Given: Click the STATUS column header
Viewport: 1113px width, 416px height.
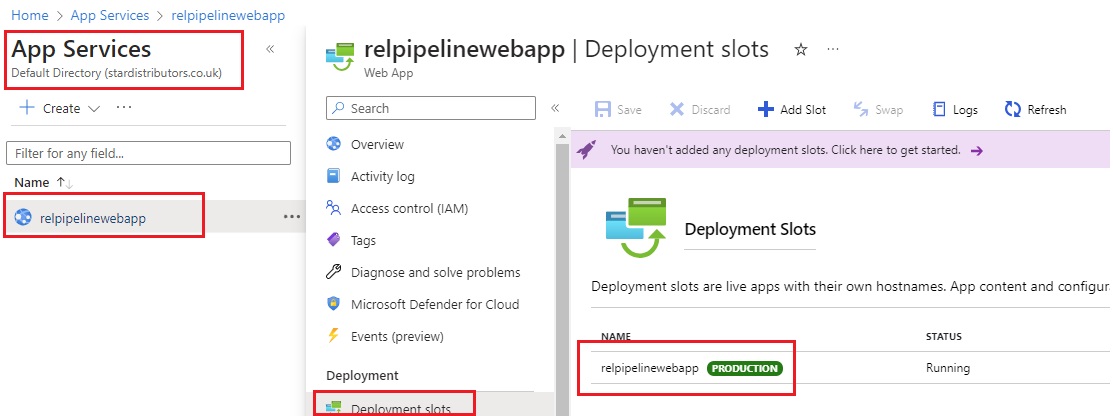Looking at the screenshot, I should click(x=943, y=336).
